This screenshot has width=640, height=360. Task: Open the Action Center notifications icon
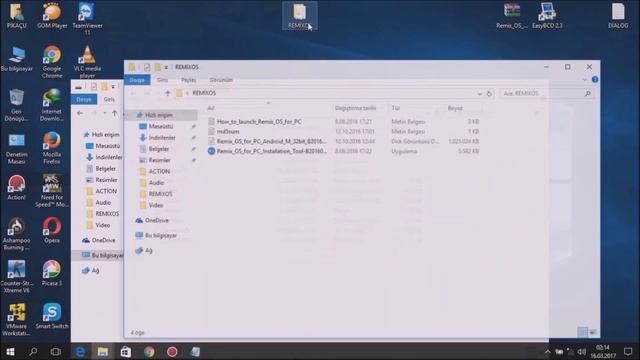(628, 351)
